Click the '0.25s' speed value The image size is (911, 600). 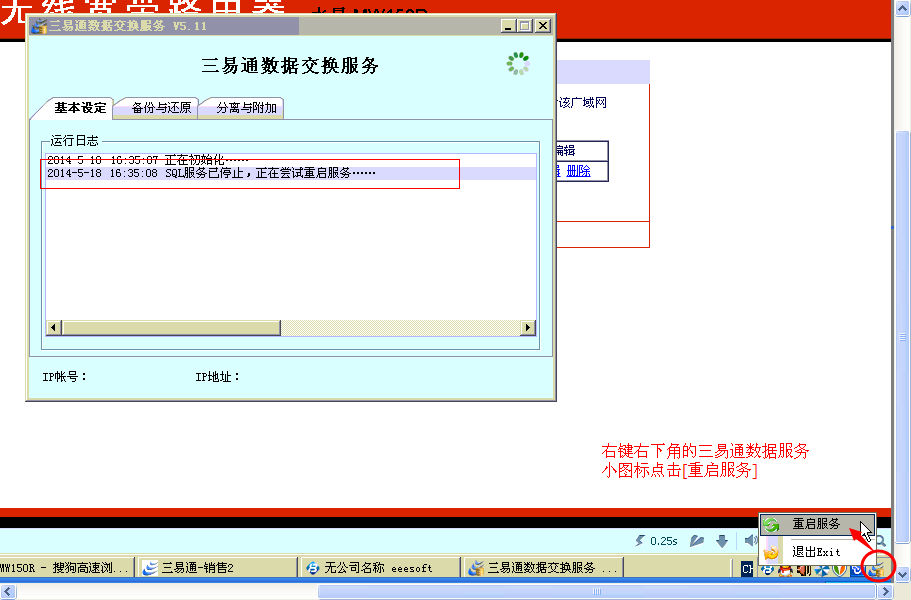pos(663,541)
